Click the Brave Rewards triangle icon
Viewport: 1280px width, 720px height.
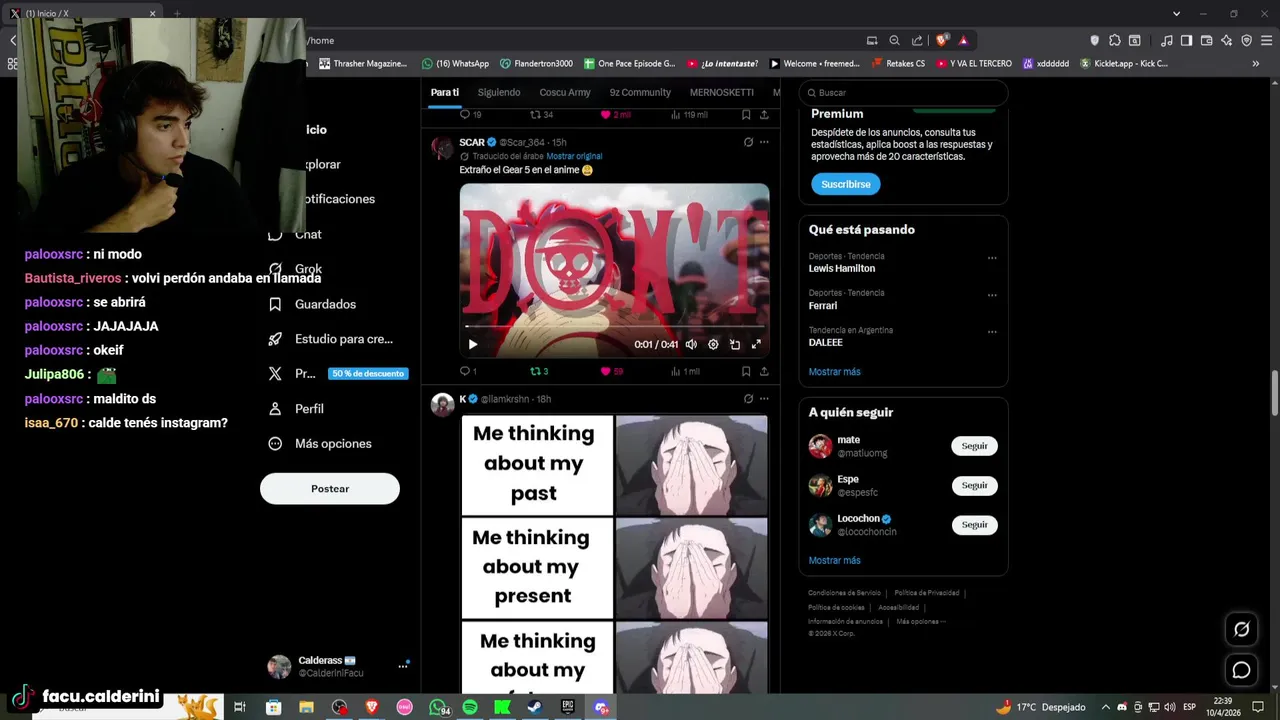pyautogui.click(x=963, y=40)
